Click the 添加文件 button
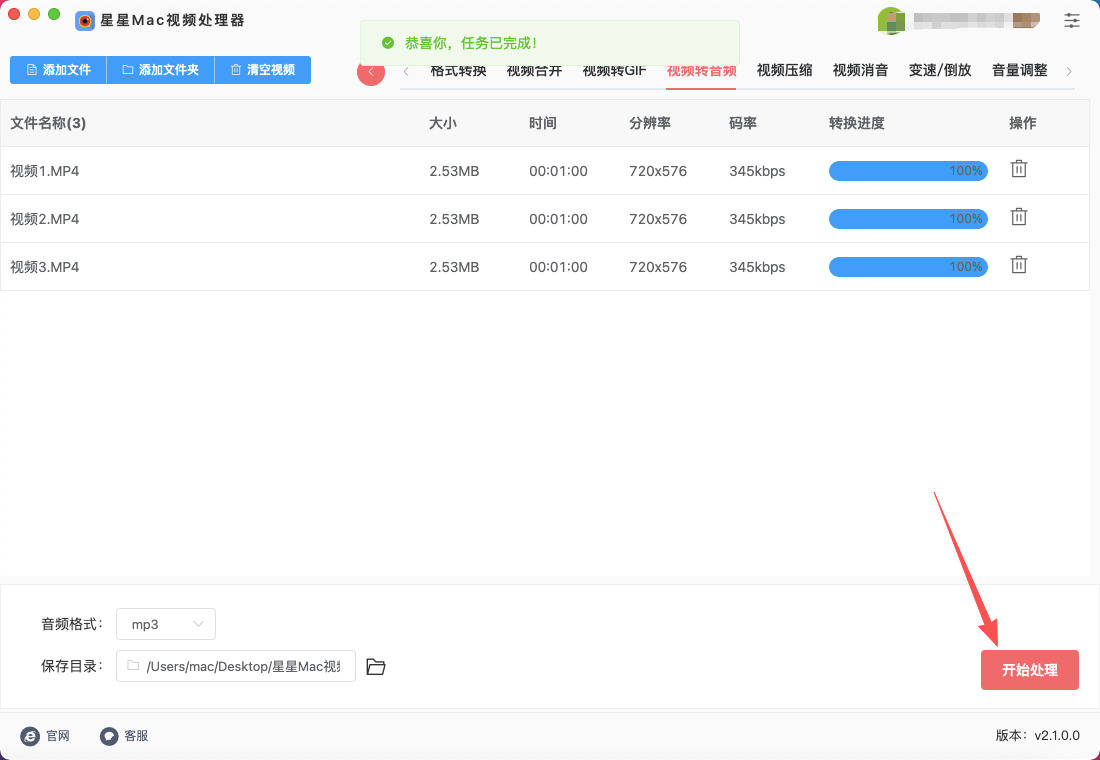Image resolution: width=1100 pixels, height=760 pixels. 58,70
